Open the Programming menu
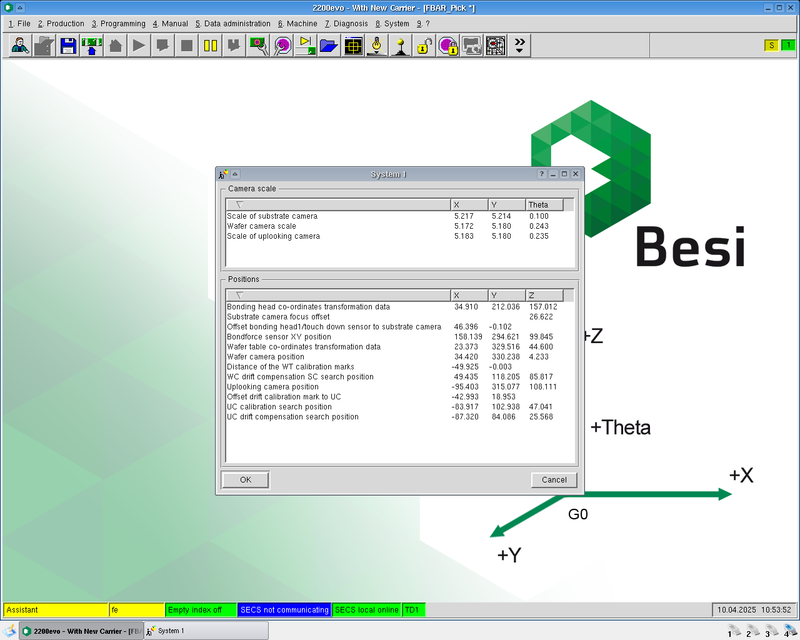The width and height of the screenshot is (800, 640). [x=119, y=23]
